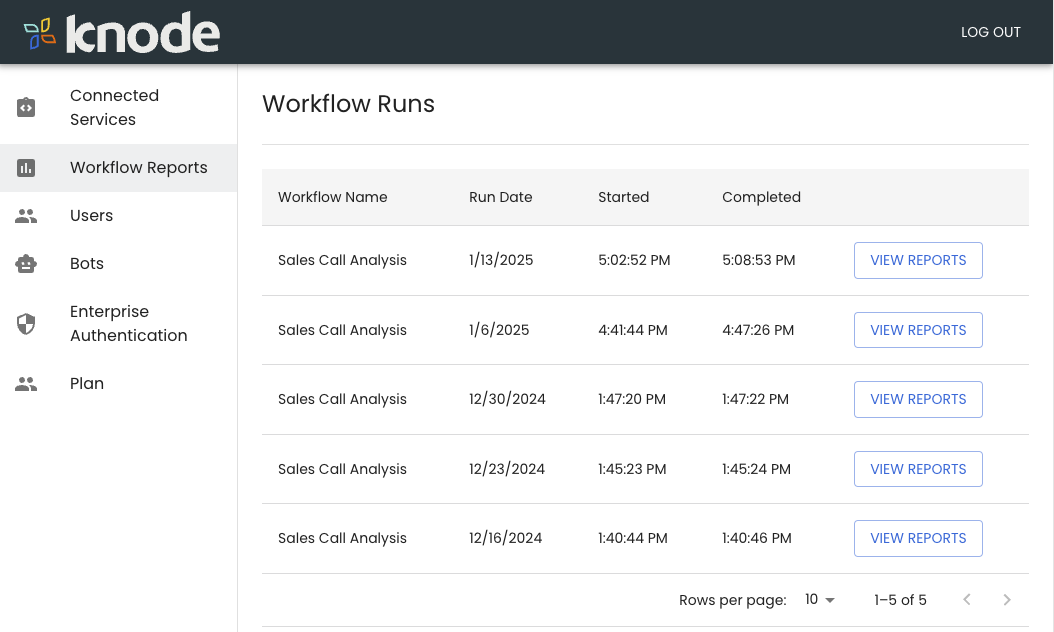This screenshot has width=1054, height=632.
Task: Select Enterprise Authentication in sidebar
Action: 128,324
